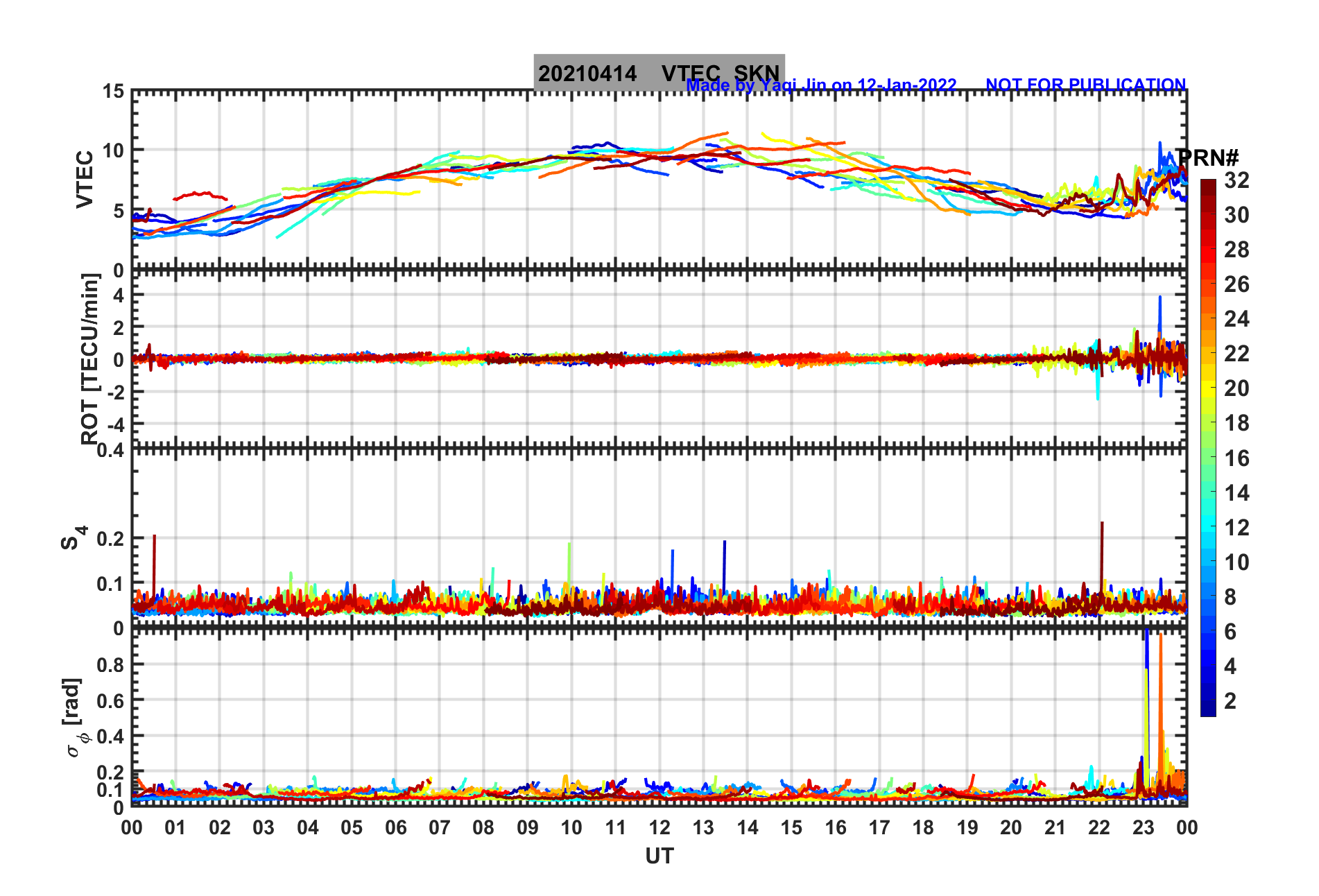Click the "0.4" tick on the sigma-phi axis
1319x896 pixels.
[111, 736]
